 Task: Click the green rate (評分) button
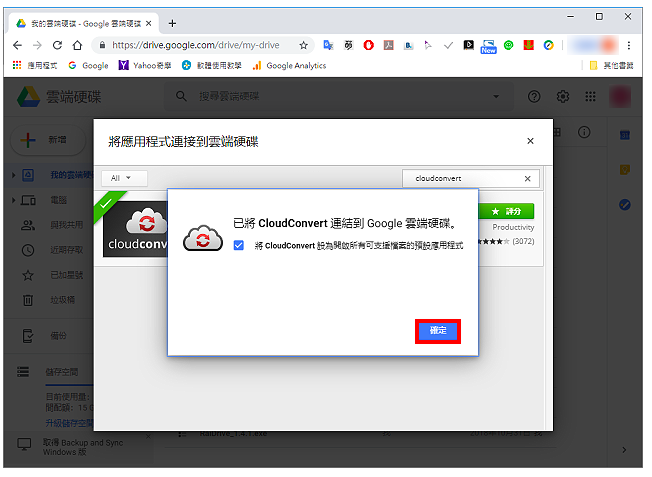[506, 212]
